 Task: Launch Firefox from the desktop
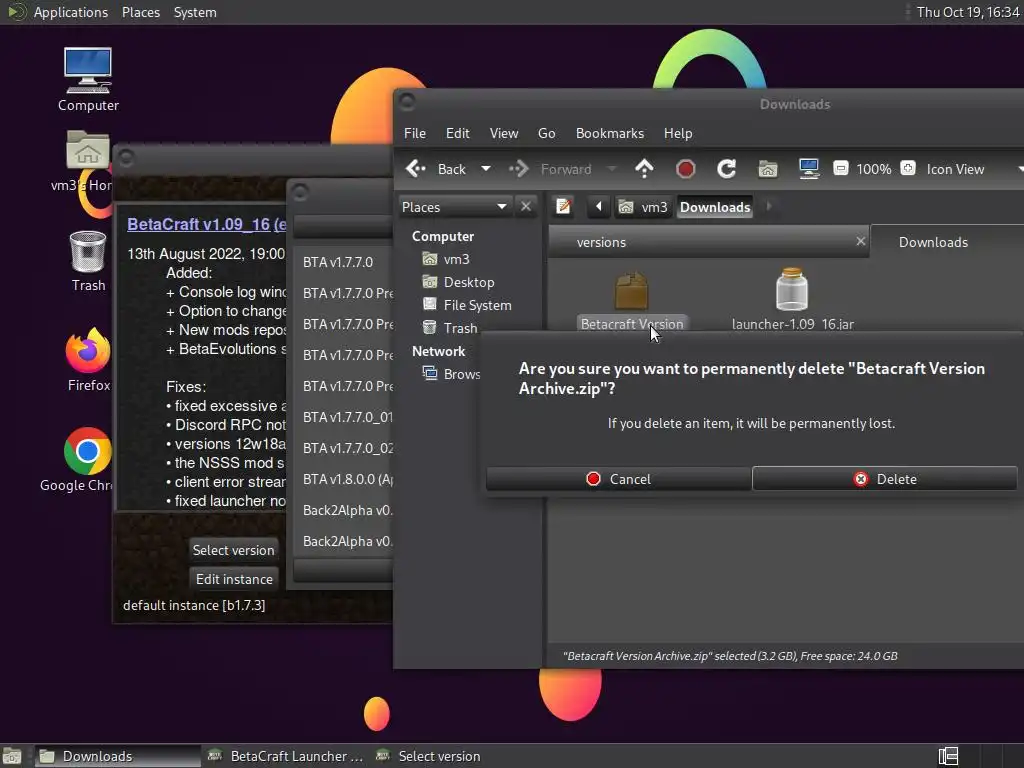coord(88,359)
